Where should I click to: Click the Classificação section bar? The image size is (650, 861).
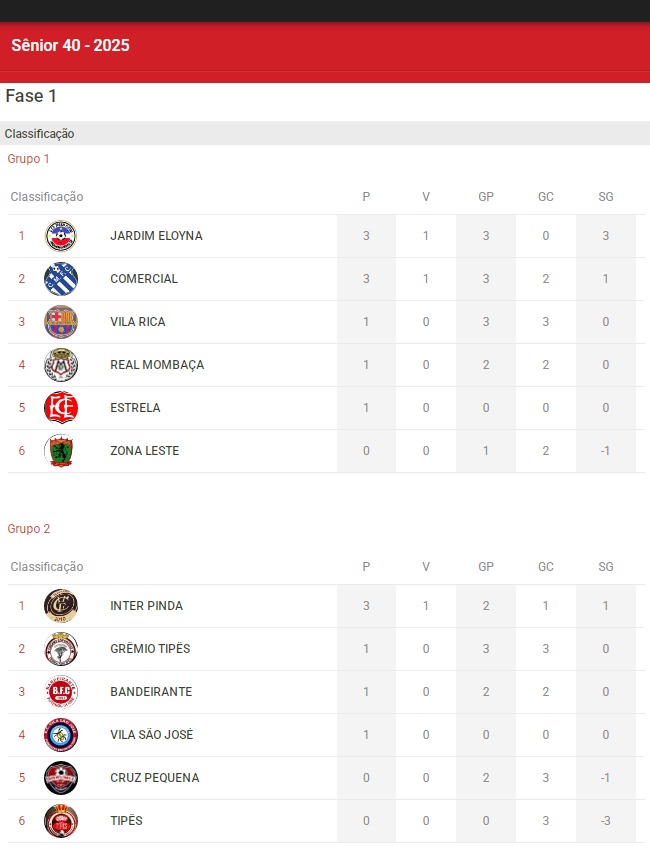(x=40, y=134)
